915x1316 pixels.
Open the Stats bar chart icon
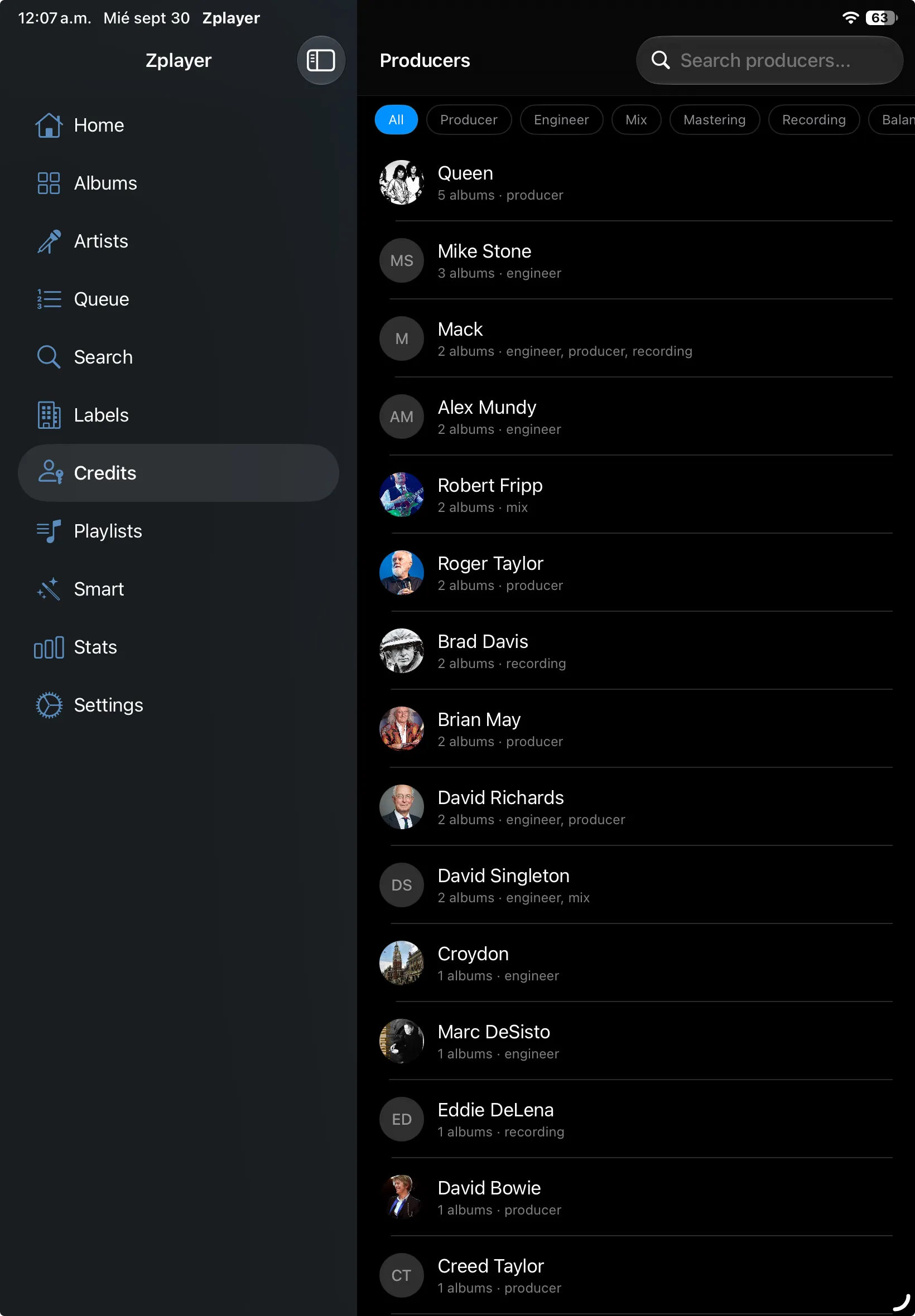(49, 647)
